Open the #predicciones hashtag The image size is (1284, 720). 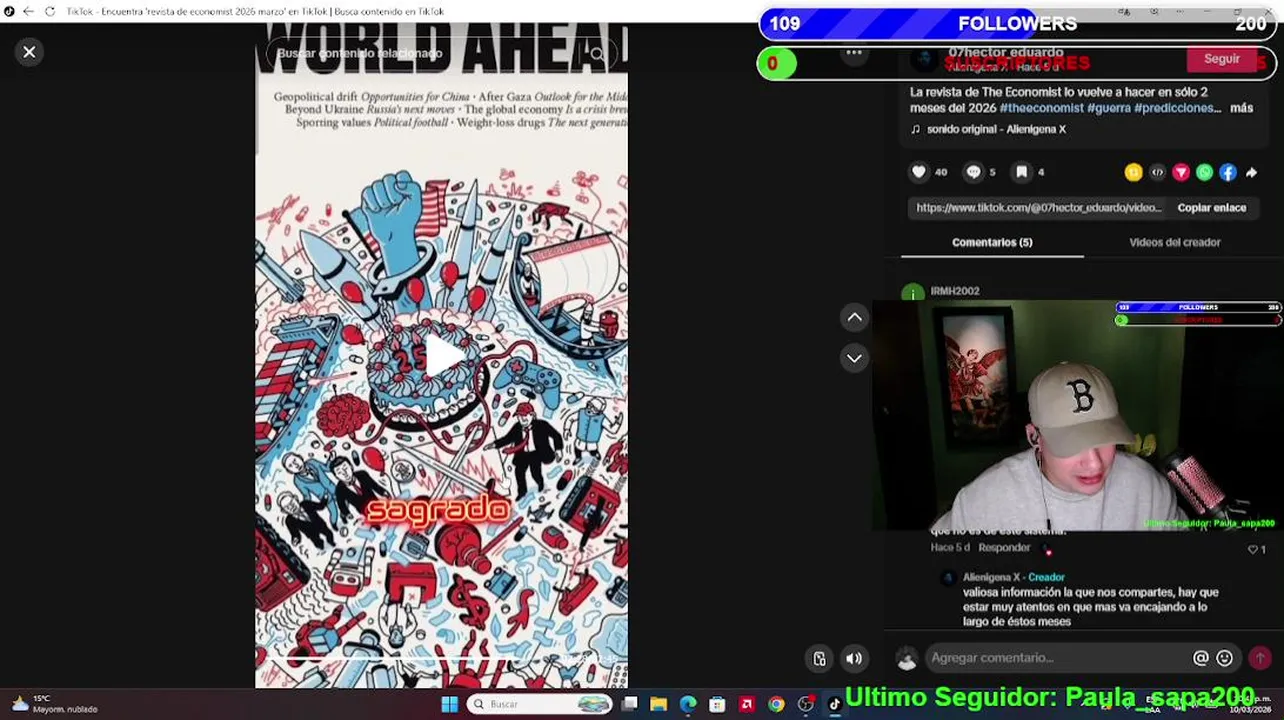pyautogui.click(x=1177, y=108)
